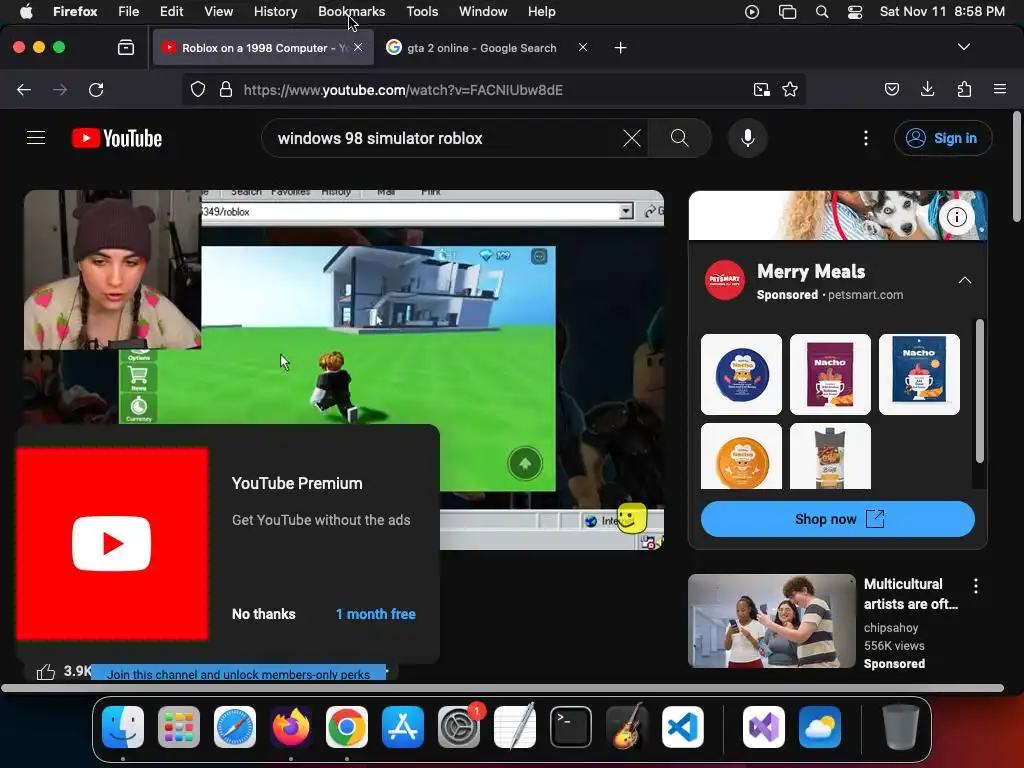The width and height of the screenshot is (1024, 768).
Task: Show Firefox downloads panel
Action: (927, 90)
